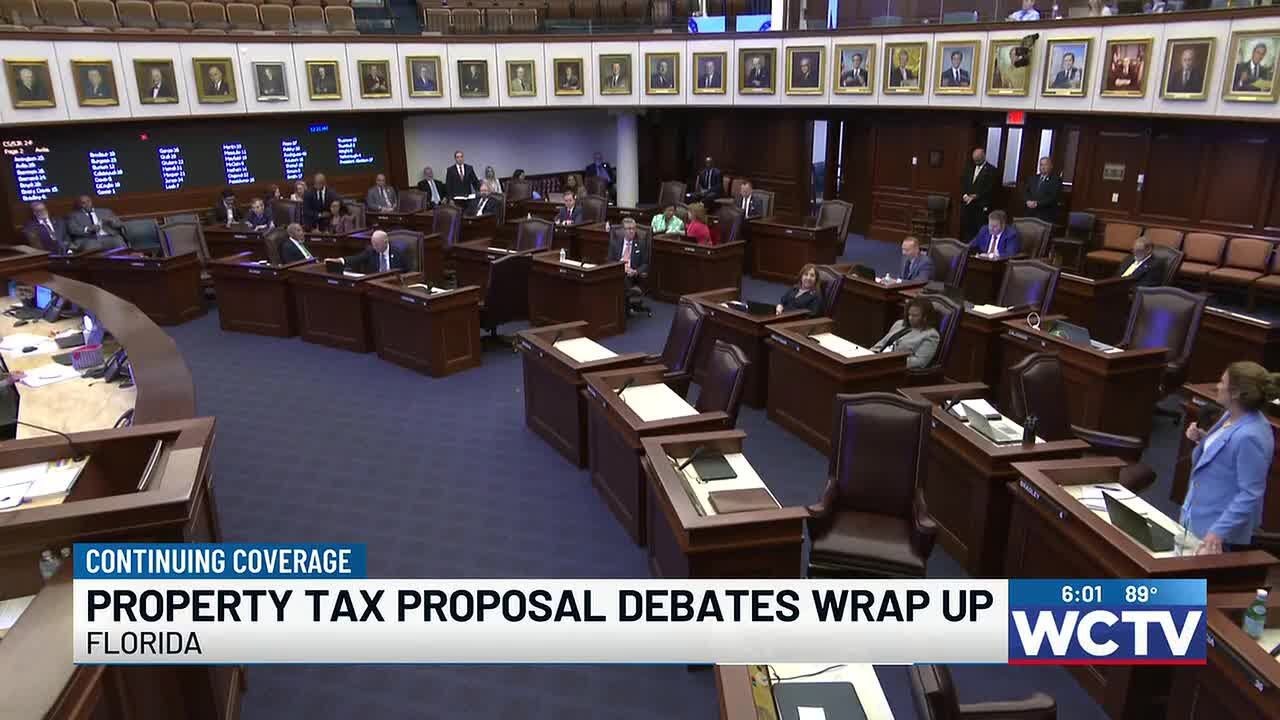Click the 6:01 time display

(x=1082, y=594)
